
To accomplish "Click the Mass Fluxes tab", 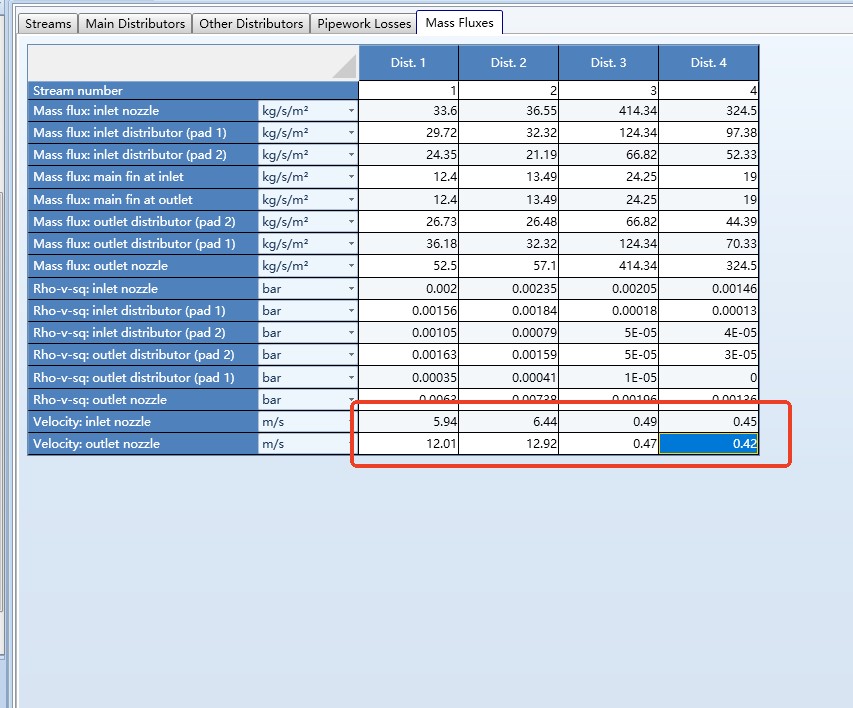I will tap(459, 22).
